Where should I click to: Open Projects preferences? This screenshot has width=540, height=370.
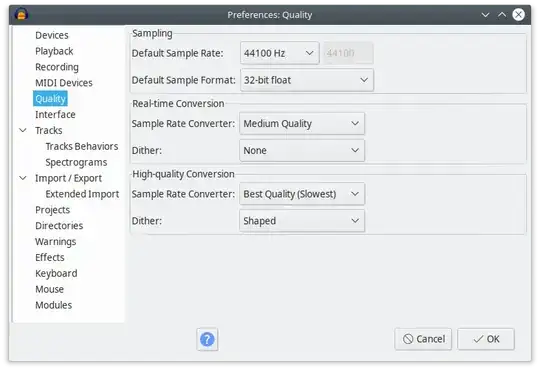[x=52, y=210]
